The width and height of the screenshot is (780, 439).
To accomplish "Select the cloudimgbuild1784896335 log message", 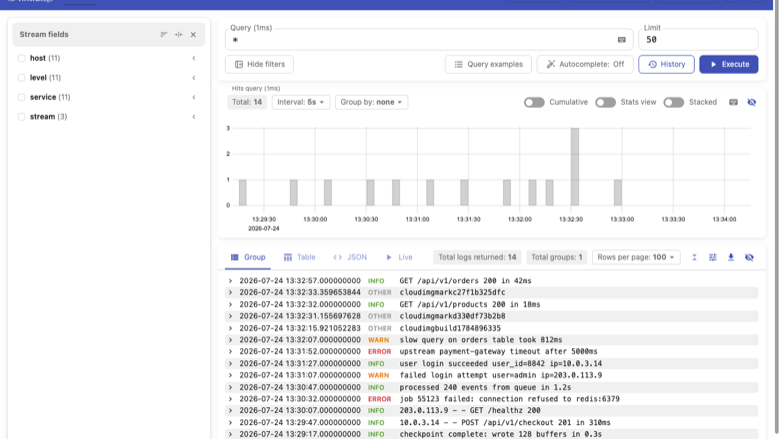I will click(x=450, y=328).
